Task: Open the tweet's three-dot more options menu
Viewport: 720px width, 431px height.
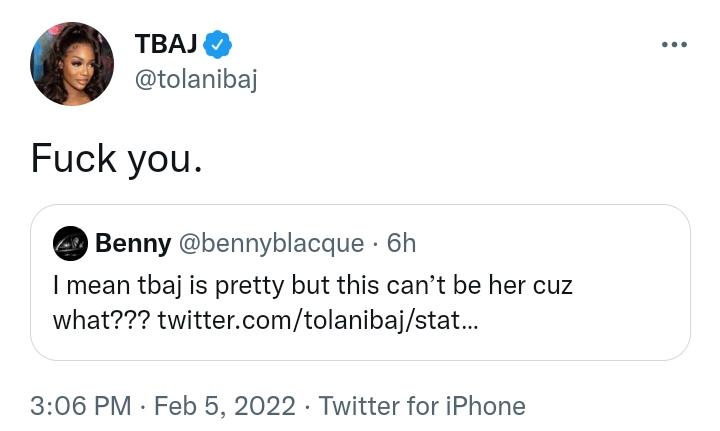Action: [x=674, y=45]
